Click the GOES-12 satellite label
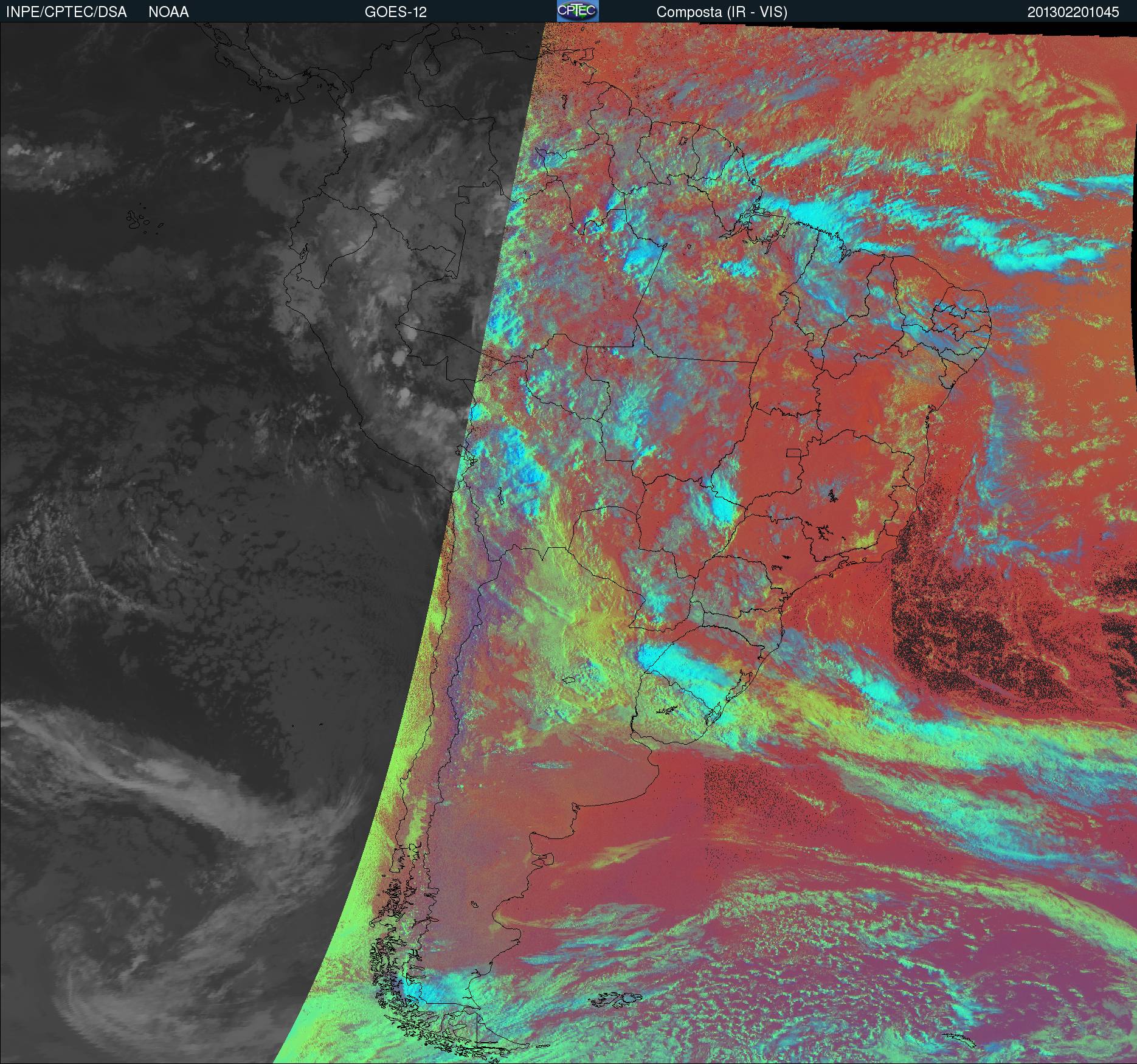This screenshot has height=1064, width=1137. 395,12
